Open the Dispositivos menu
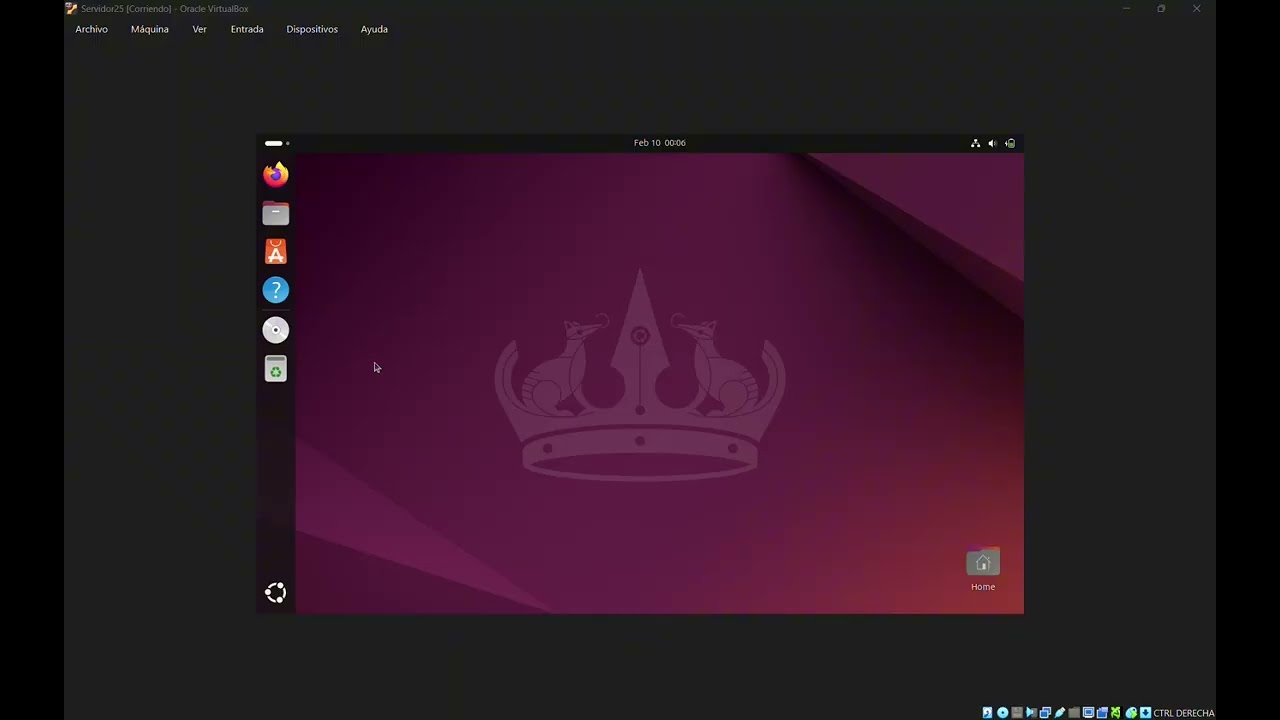1280x720 pixels. (312, 29)
